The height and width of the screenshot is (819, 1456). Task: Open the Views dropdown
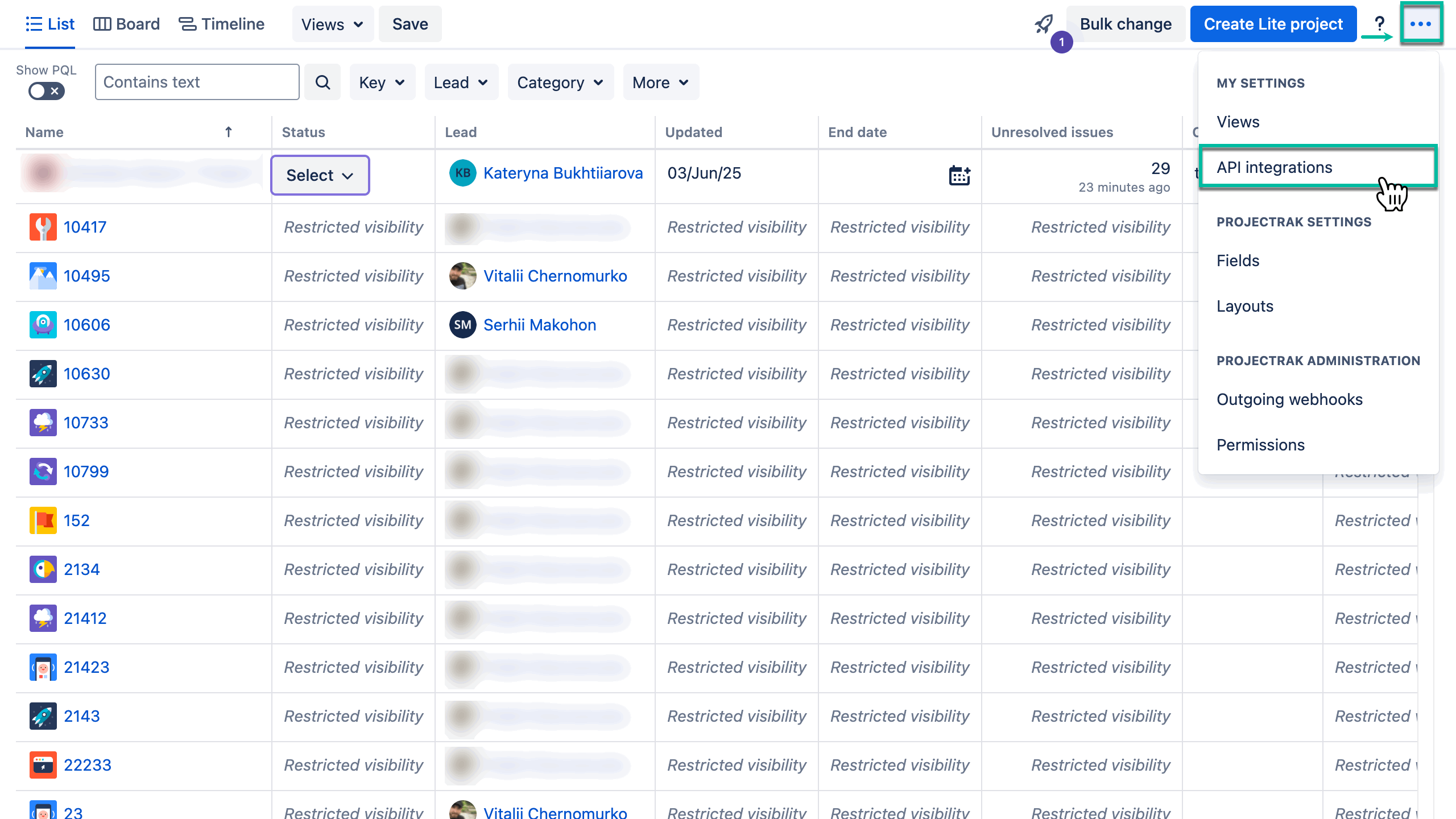coord(333,24)
